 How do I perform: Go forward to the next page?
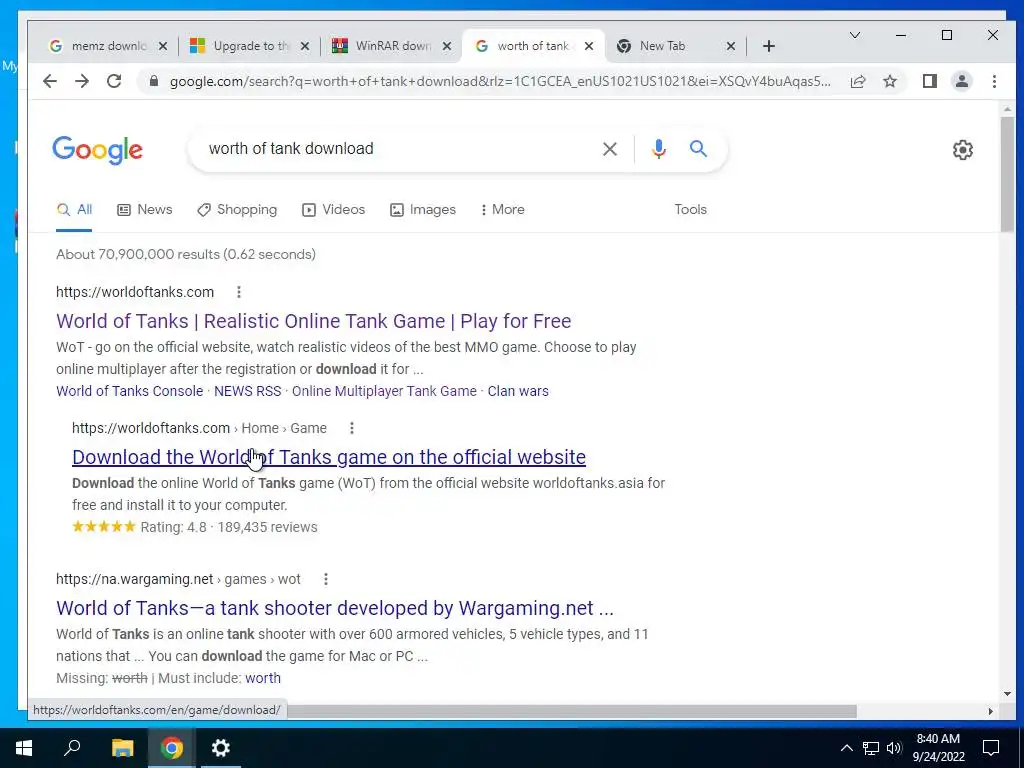82,81
